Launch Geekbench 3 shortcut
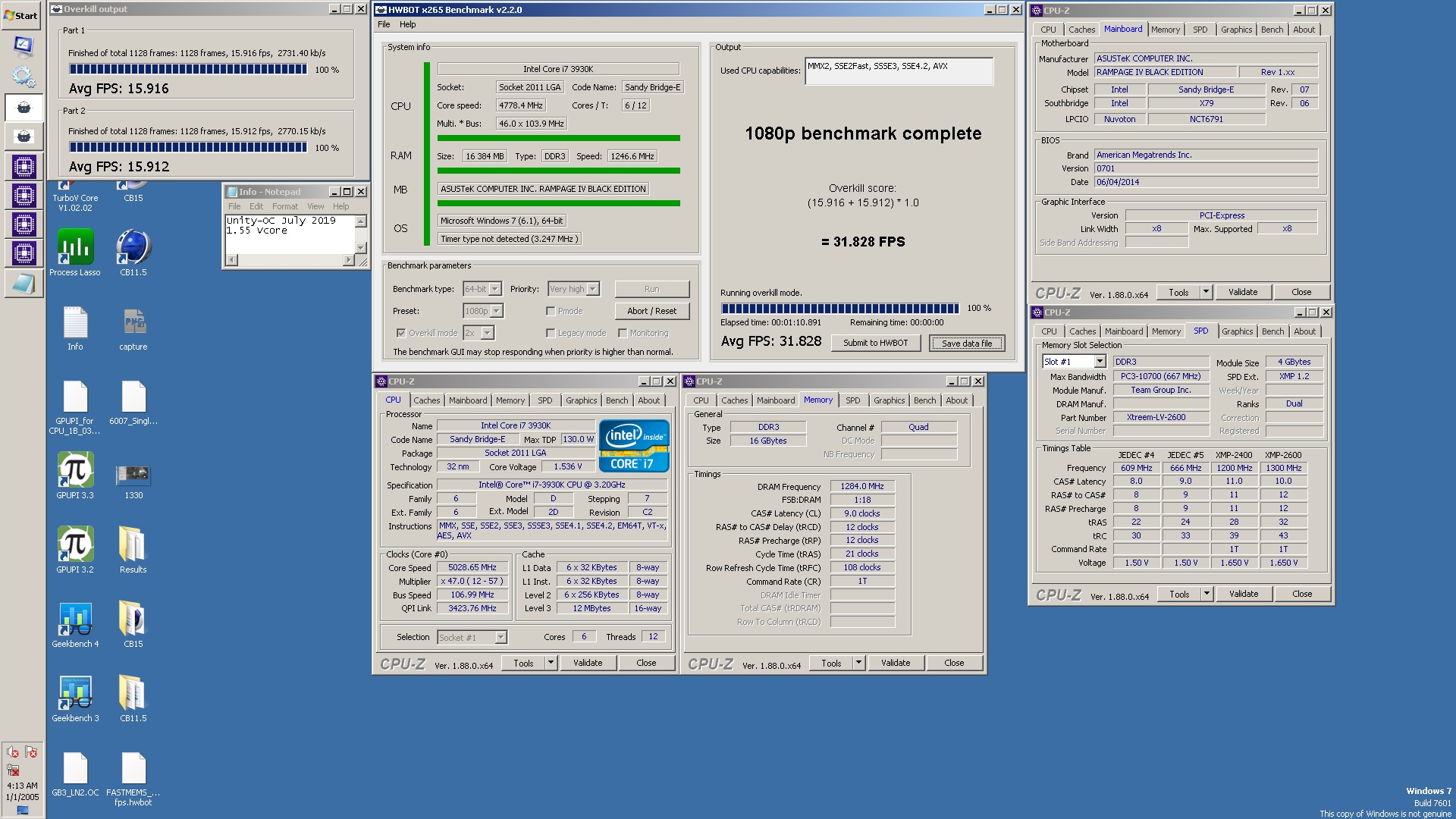Viewport: 1456px width, 819px height. click(x=75, y=698)
